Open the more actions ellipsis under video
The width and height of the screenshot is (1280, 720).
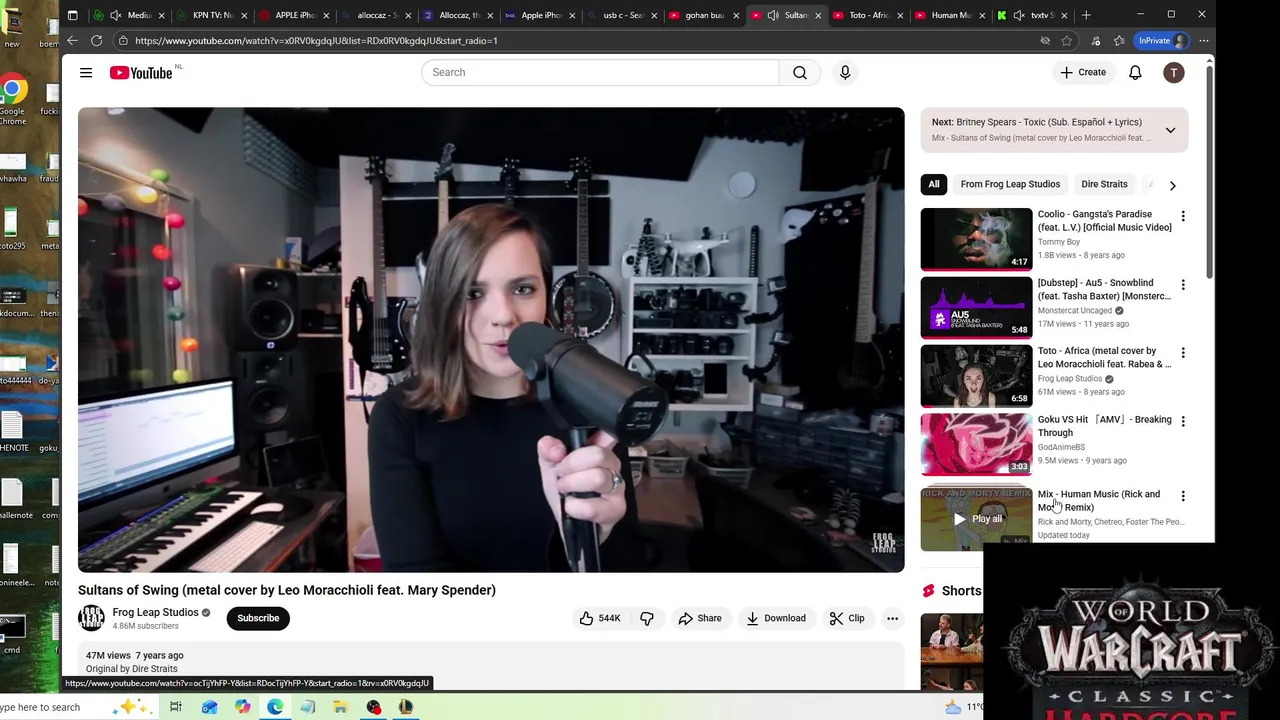[892, 618]
